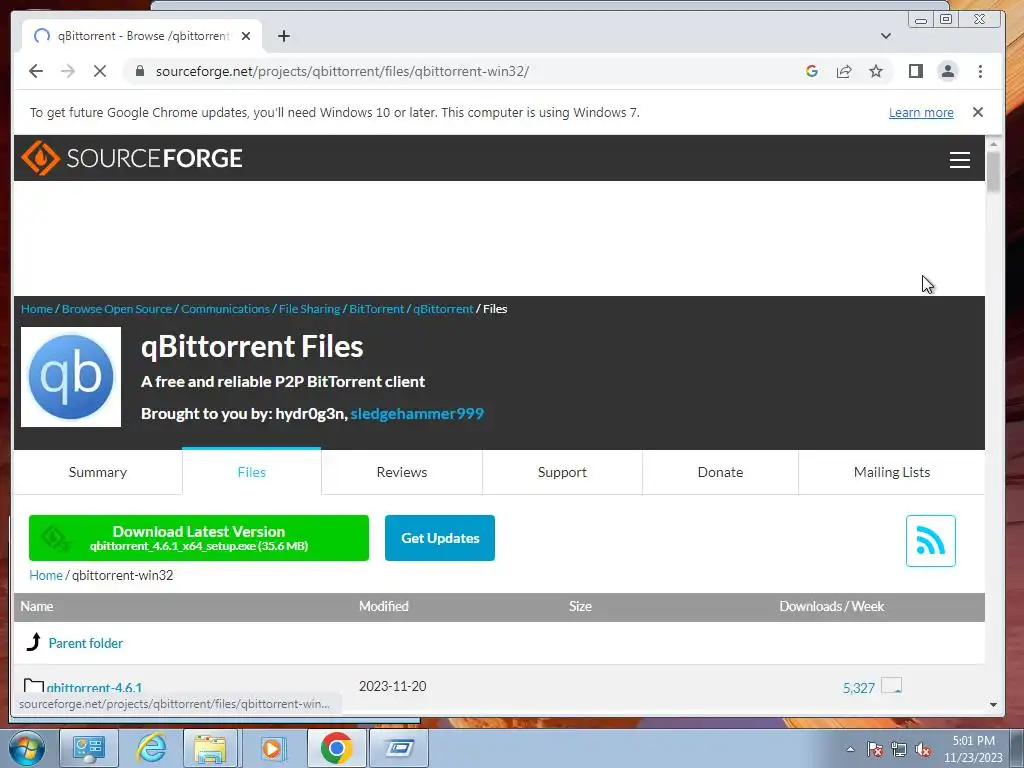Click the Parent folder up-arrow icon
Viewport: 1024px width, 768px height.
click(x=34, y=642)
